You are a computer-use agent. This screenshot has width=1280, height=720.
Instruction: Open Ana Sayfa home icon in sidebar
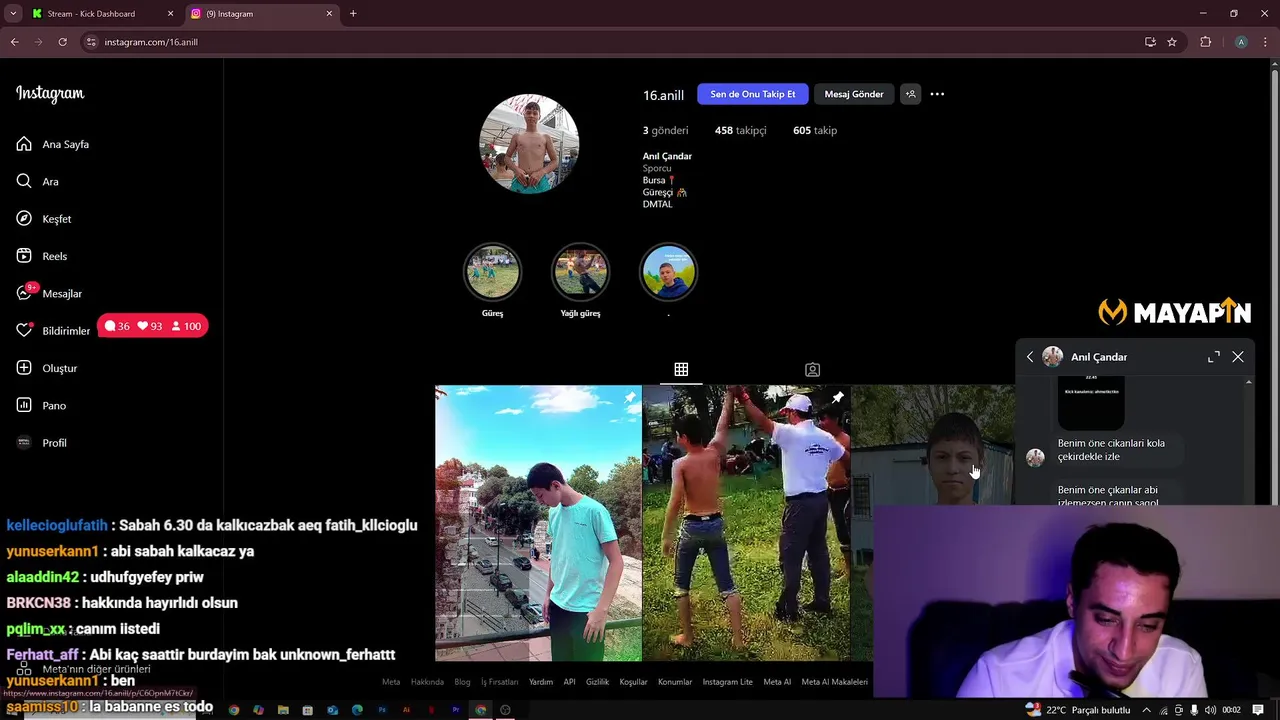[x=24, y=144]
